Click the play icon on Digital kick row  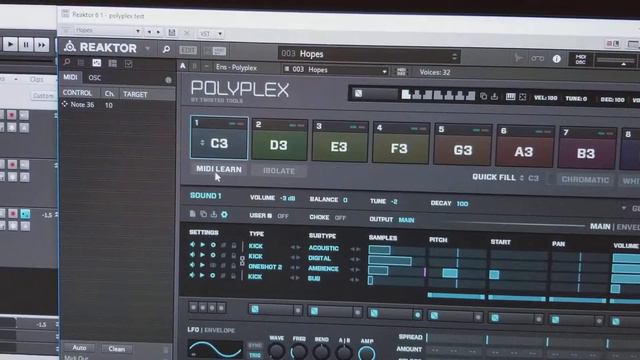click(202, 255)
